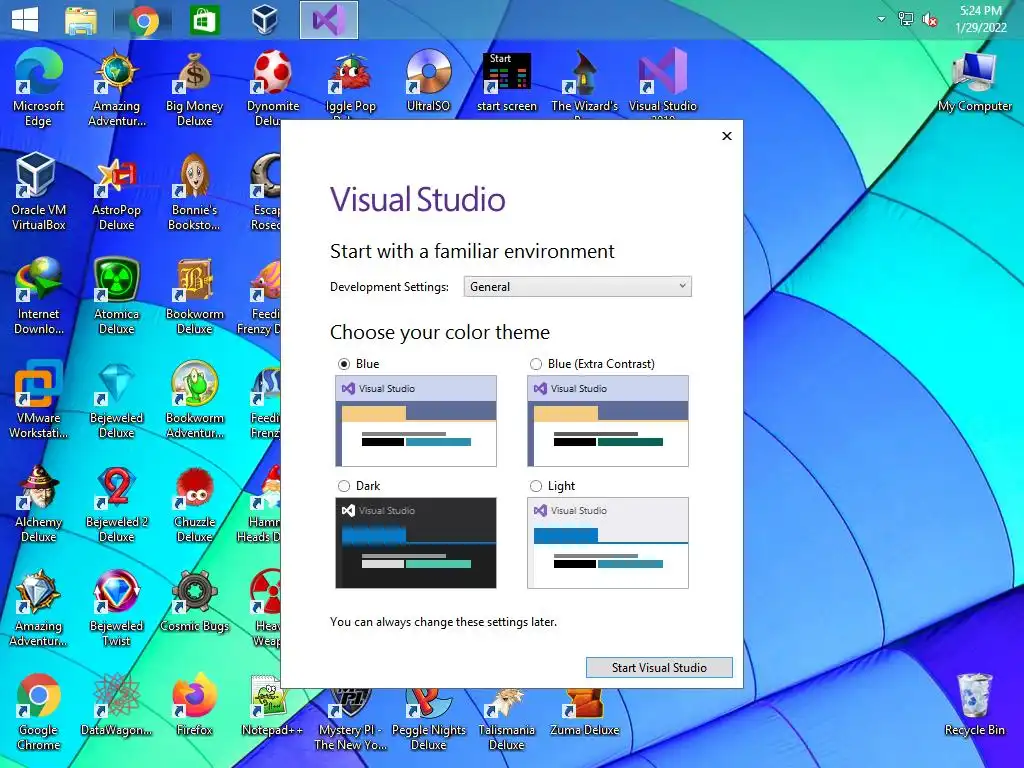This screenshot has width=1024, height=768.
Task: Select the Dark theme radio button
Action: 344,486
